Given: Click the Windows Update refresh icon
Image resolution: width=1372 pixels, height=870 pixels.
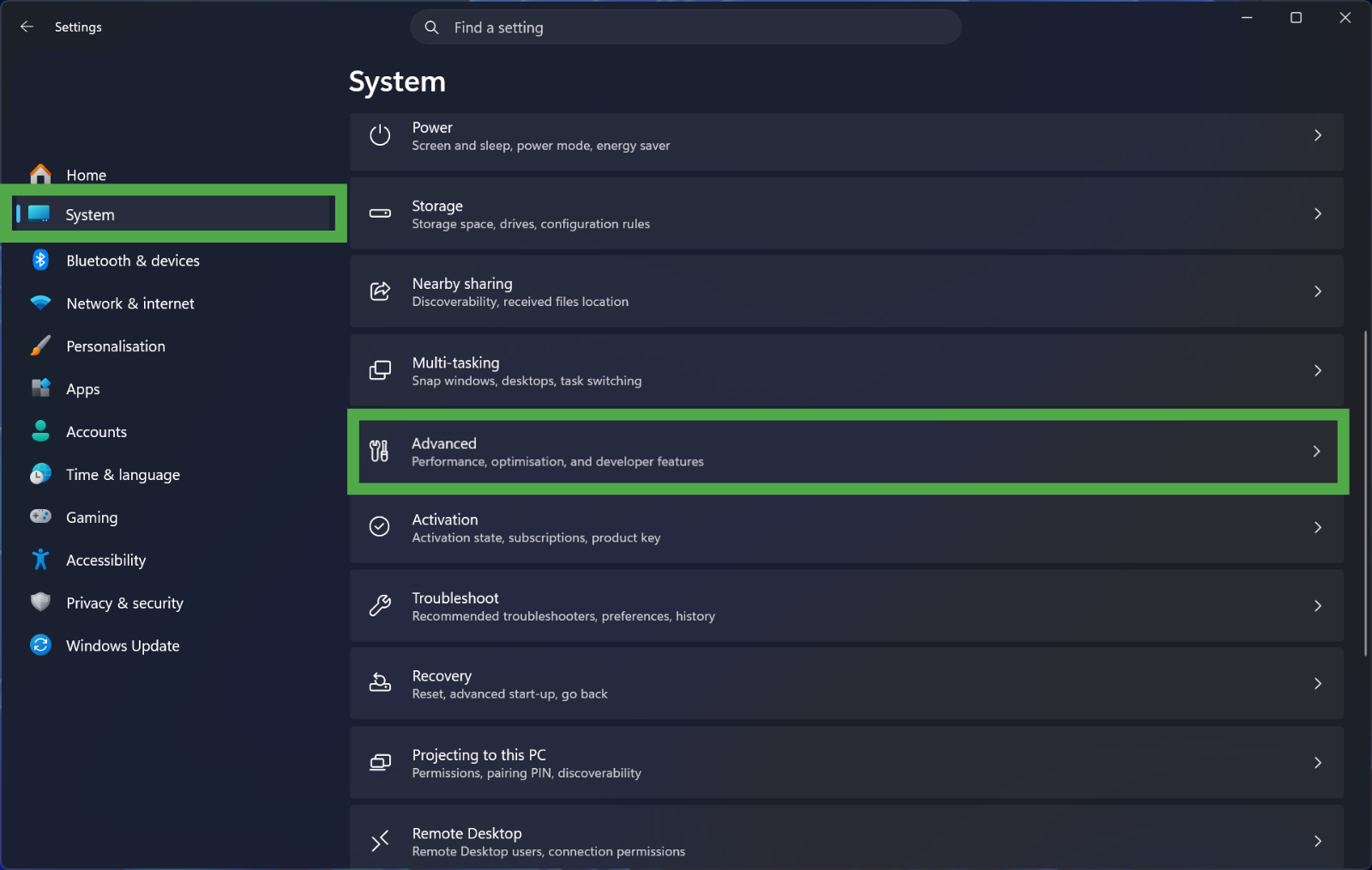Looking at the screenshot, I should [40, 645].
